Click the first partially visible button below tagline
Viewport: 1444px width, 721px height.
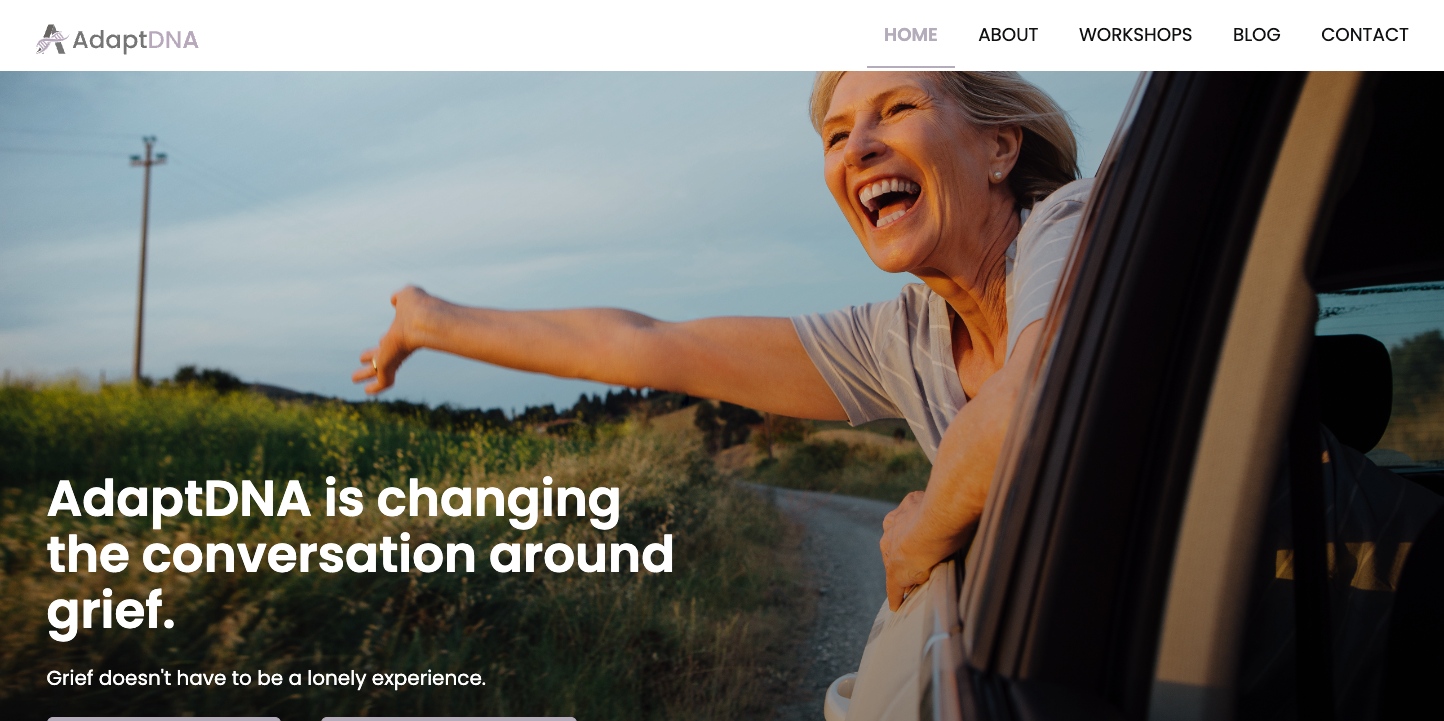[x=164, y=718]
